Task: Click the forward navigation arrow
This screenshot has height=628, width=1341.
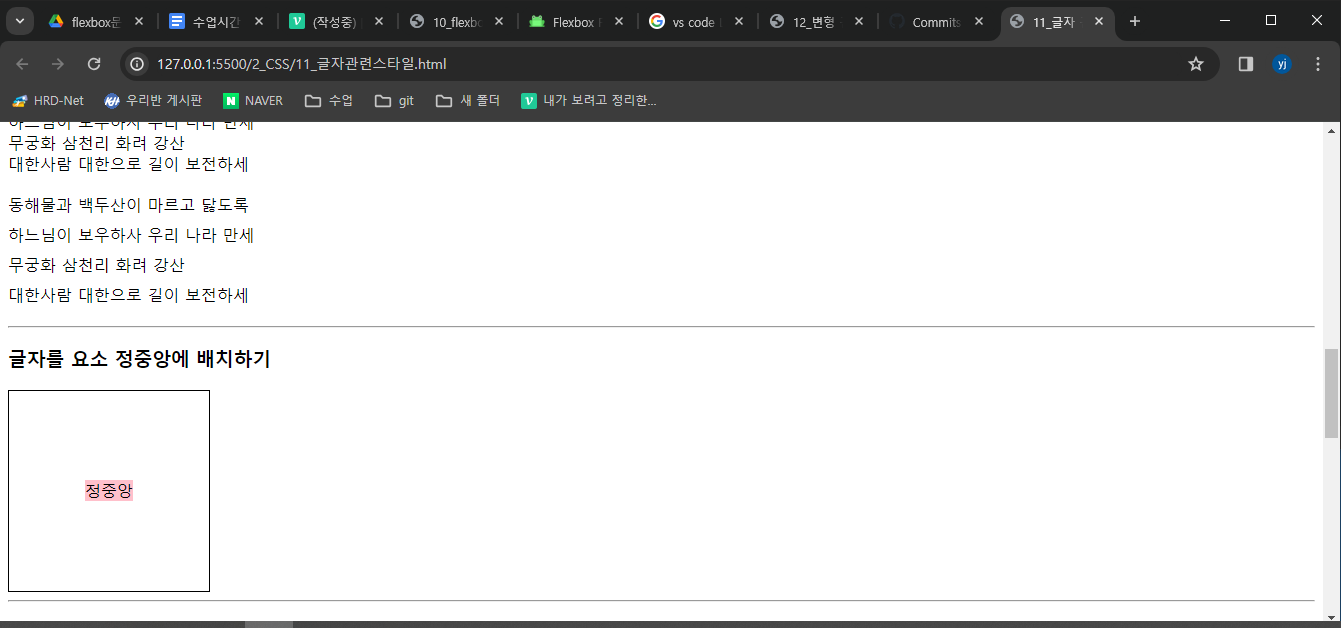Action: [58, 63]
